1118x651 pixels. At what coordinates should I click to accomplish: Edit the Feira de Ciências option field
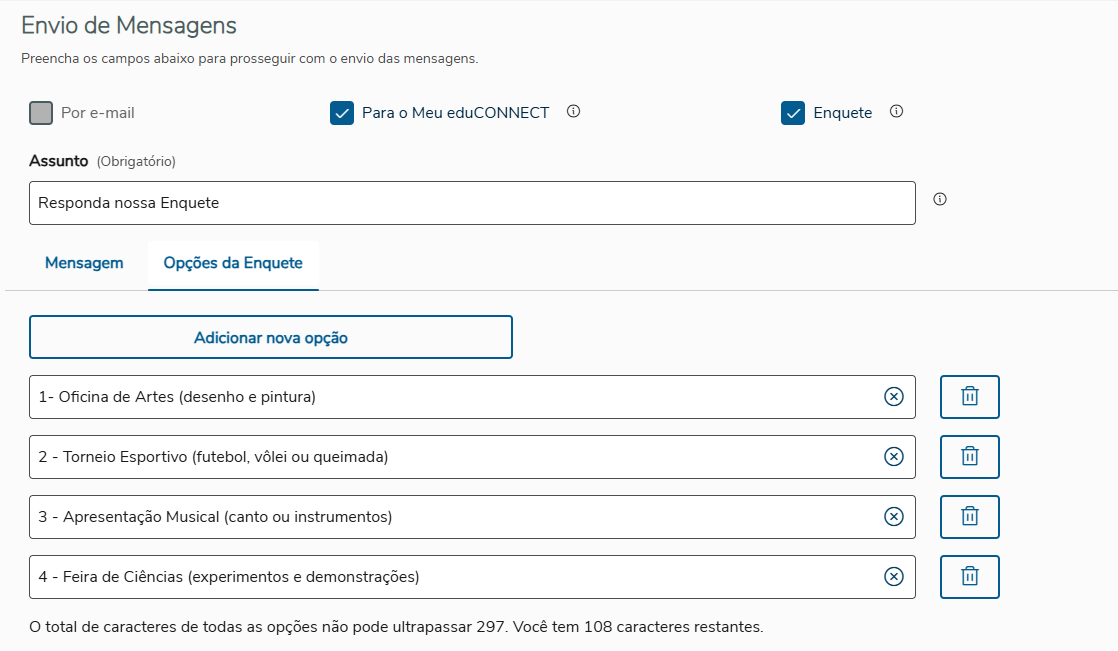coord(450,577)
